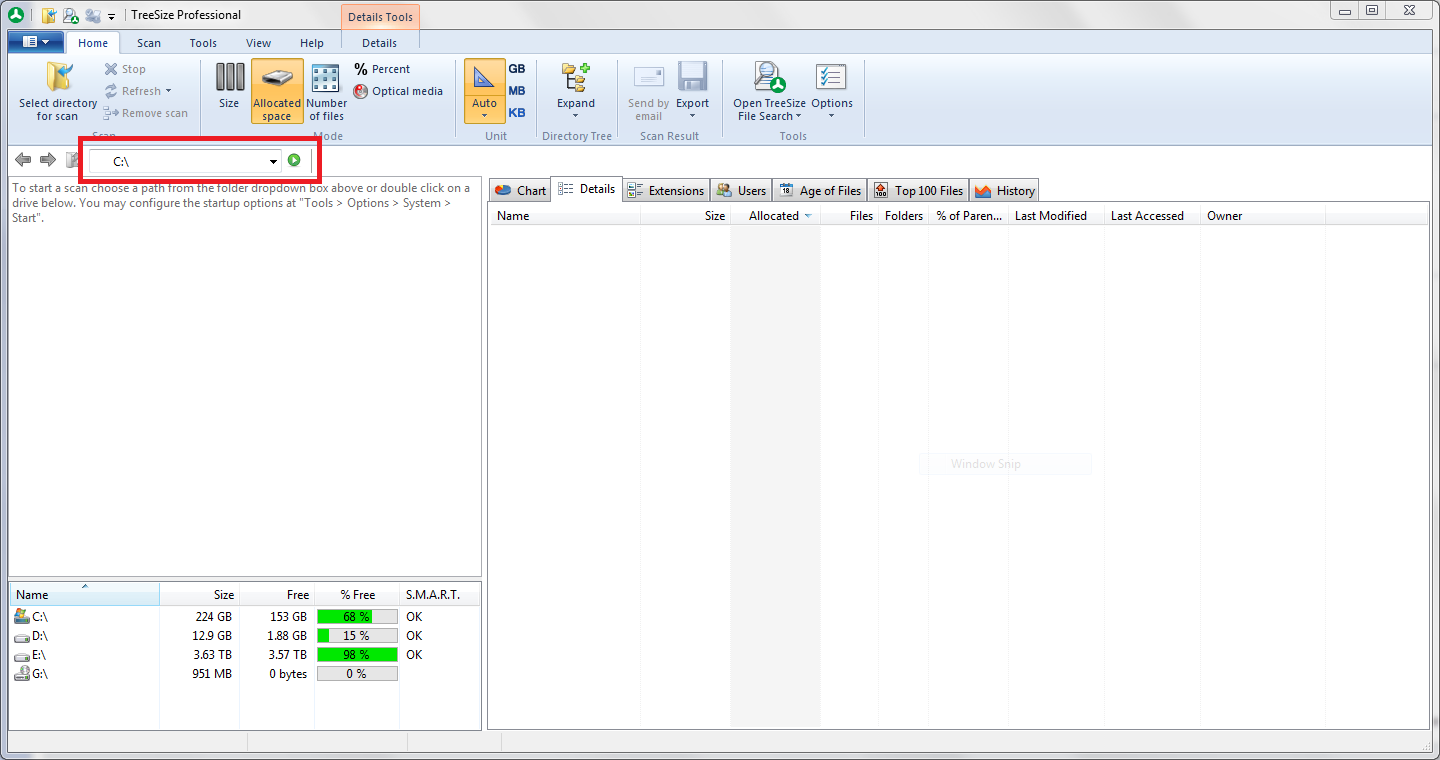
Task: Click the green start scan arrow
Action: (294, 161)
